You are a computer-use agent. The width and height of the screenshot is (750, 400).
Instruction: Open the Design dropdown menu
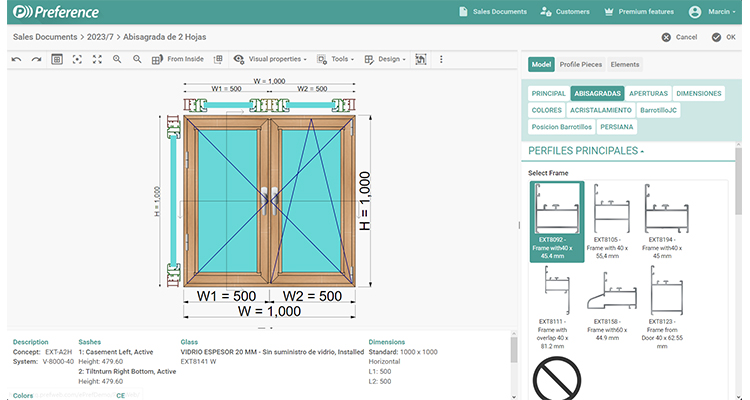tap(385, 59)
